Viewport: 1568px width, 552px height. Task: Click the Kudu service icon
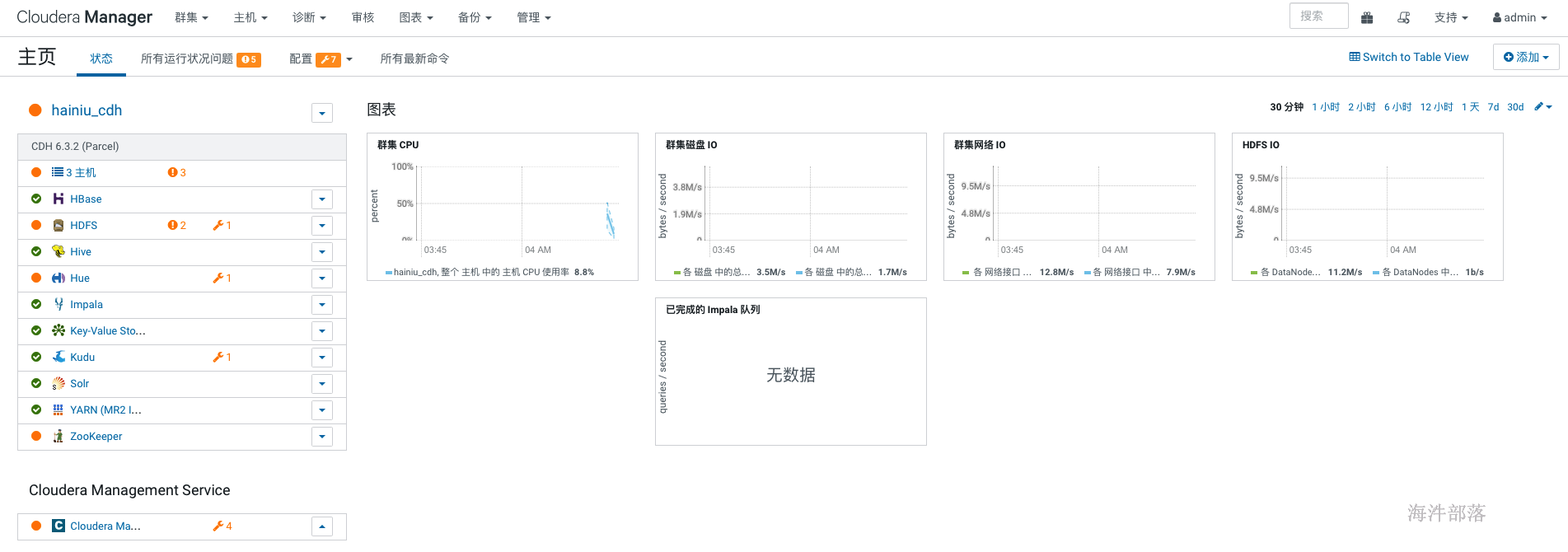(x=59, y=357)
